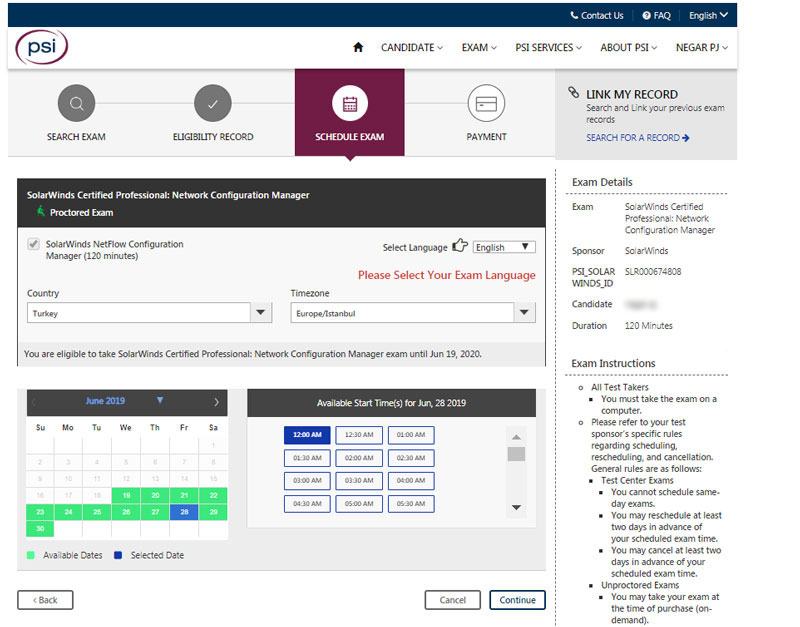Click the Contact Us phone icon

tap(574, 15)
